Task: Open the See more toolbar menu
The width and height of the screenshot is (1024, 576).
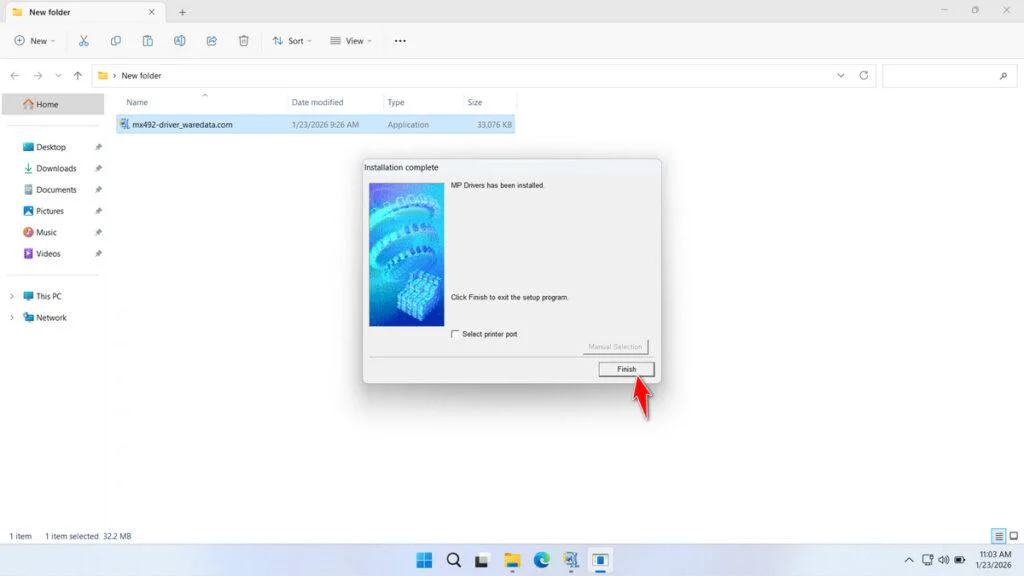Action: 400,40
